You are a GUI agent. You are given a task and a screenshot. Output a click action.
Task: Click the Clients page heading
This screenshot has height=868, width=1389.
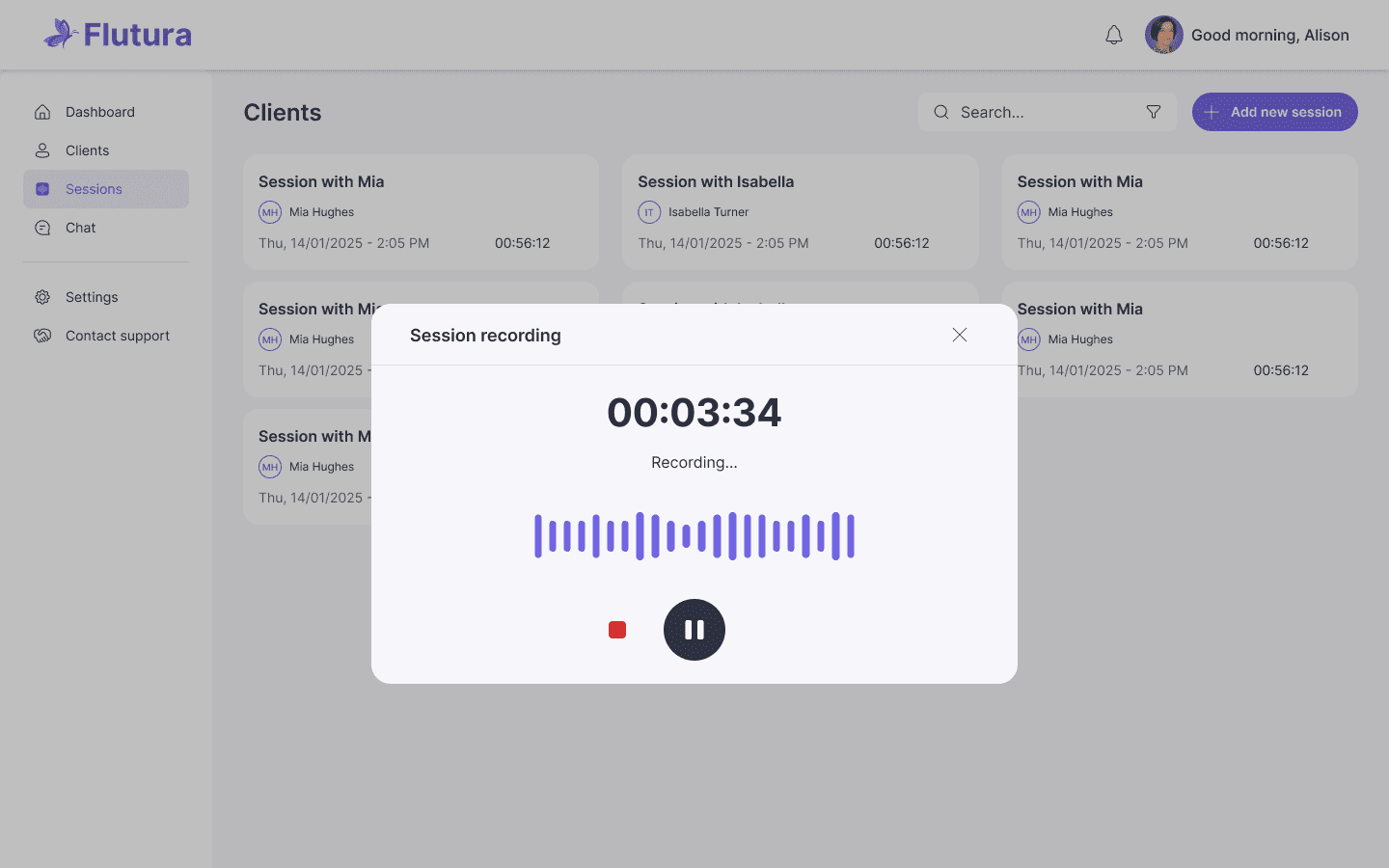coord(283,112)
